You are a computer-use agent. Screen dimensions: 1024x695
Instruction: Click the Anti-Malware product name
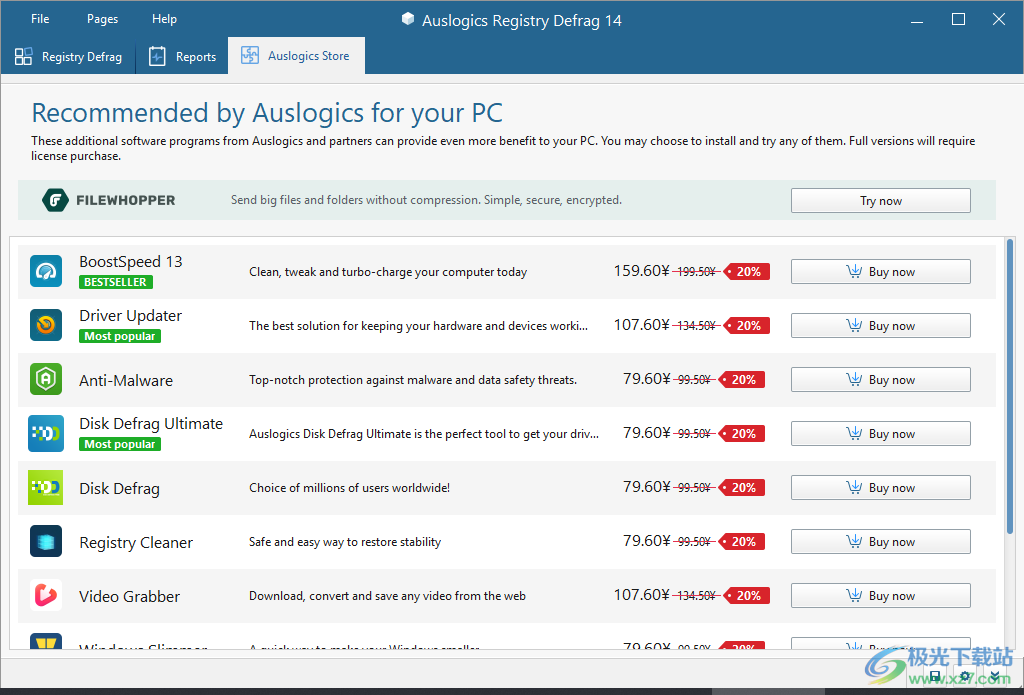tap(126, 380)
